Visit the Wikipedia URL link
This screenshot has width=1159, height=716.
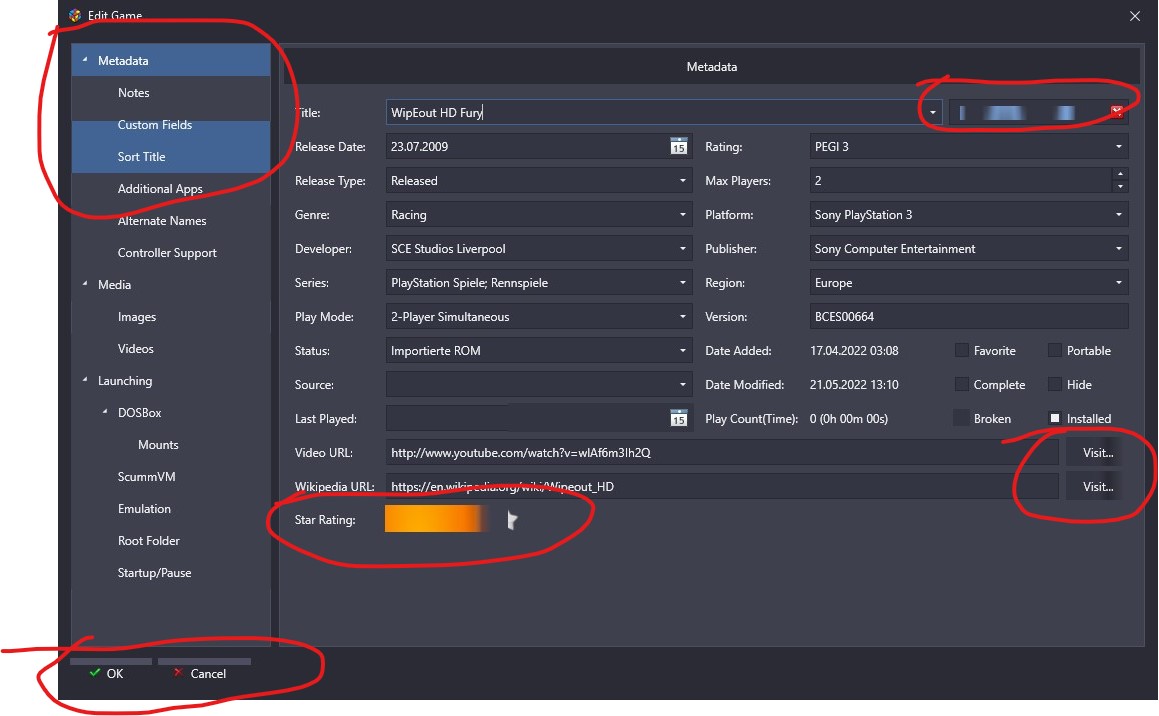click(1097, 486)
